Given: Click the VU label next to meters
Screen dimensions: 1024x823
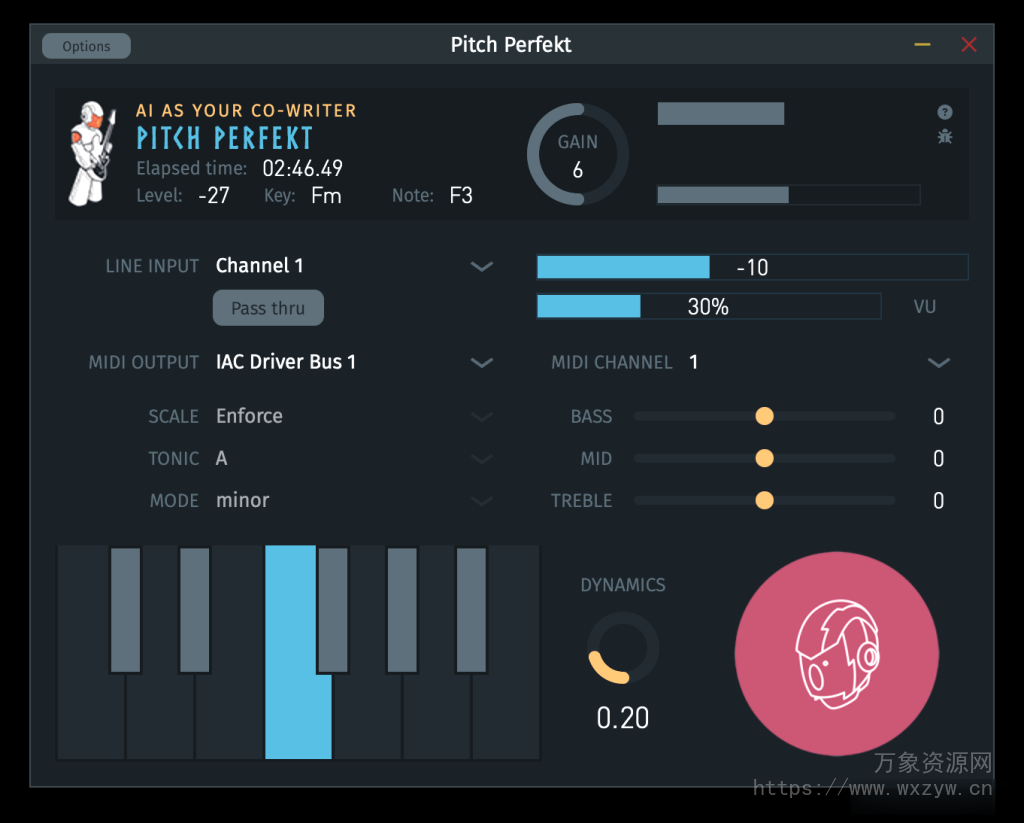Looking at the screenshot, I should click(x=925, y=307).
